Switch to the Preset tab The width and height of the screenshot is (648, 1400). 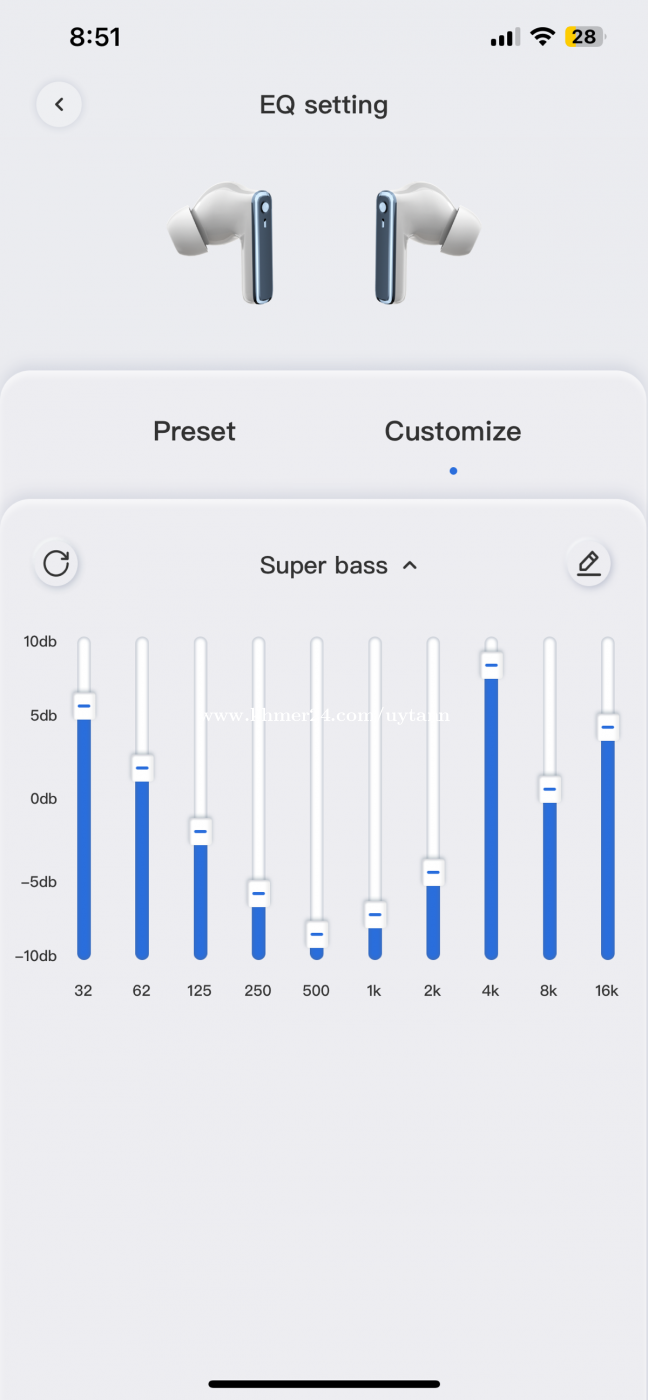click(x=194, y=431)
